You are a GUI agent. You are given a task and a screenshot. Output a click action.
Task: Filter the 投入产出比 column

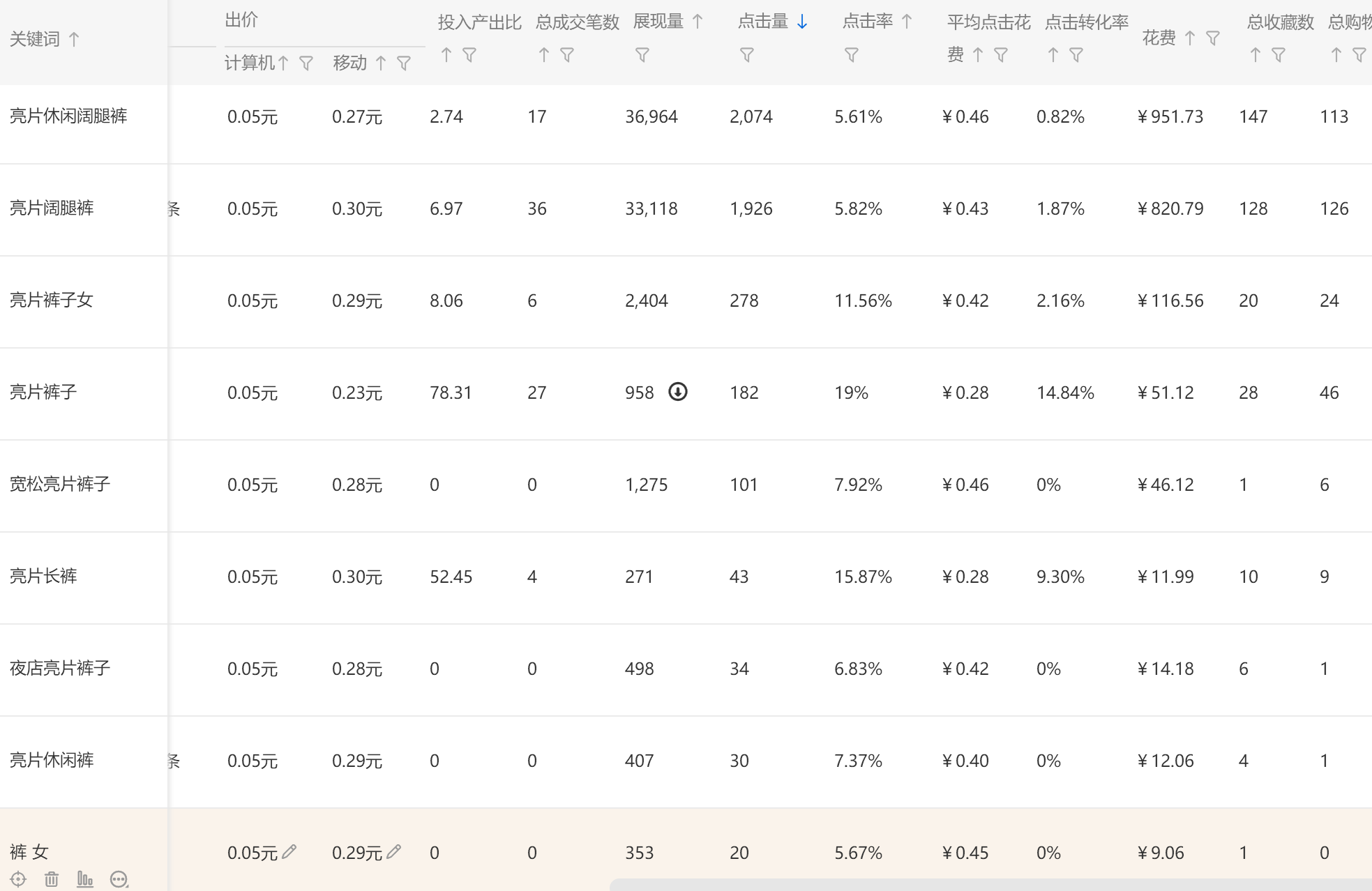469,54
